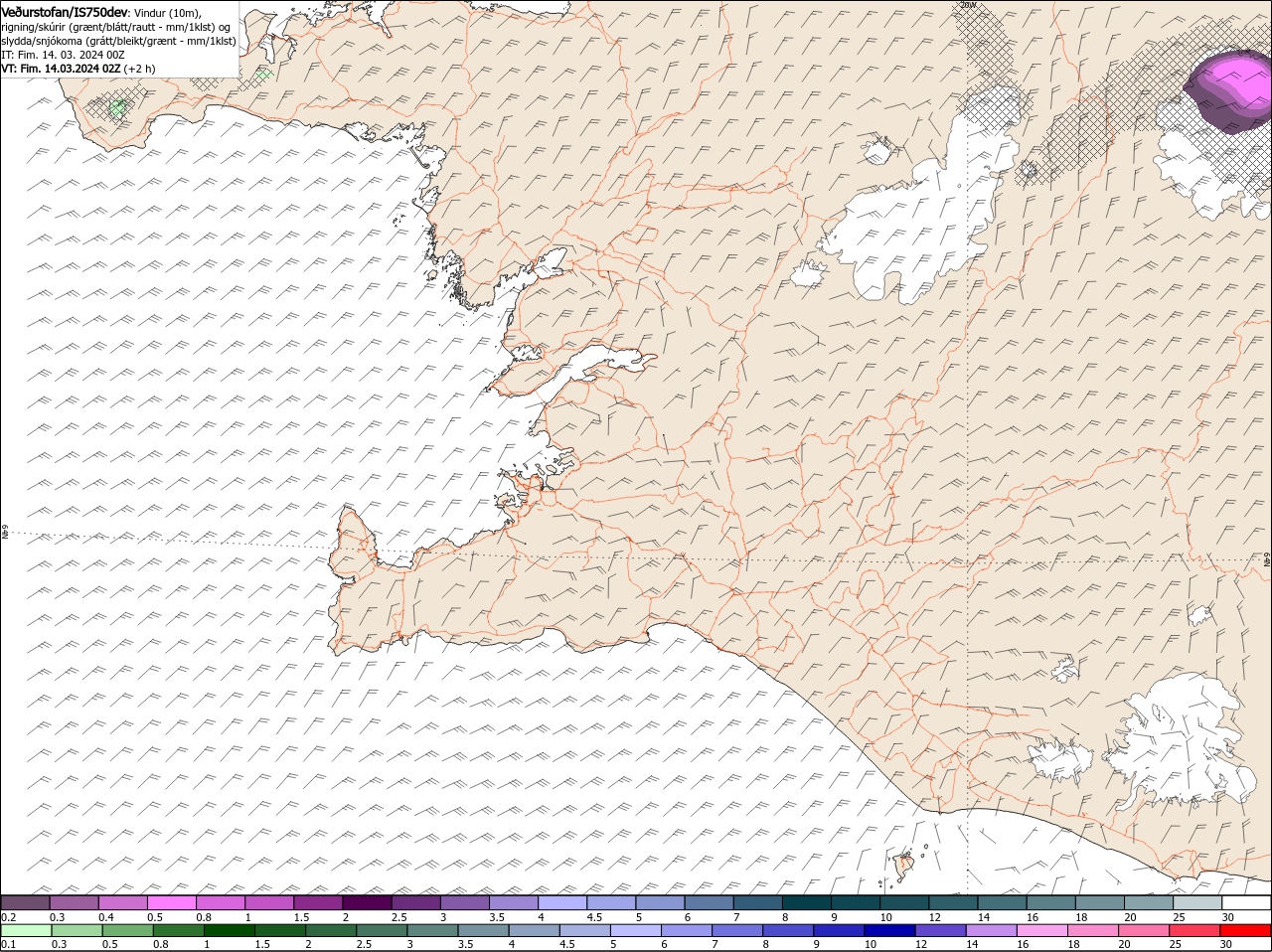Pick the rain legend swatch at 8
The height and width of the screenshot is (952, 1272).
787,930
